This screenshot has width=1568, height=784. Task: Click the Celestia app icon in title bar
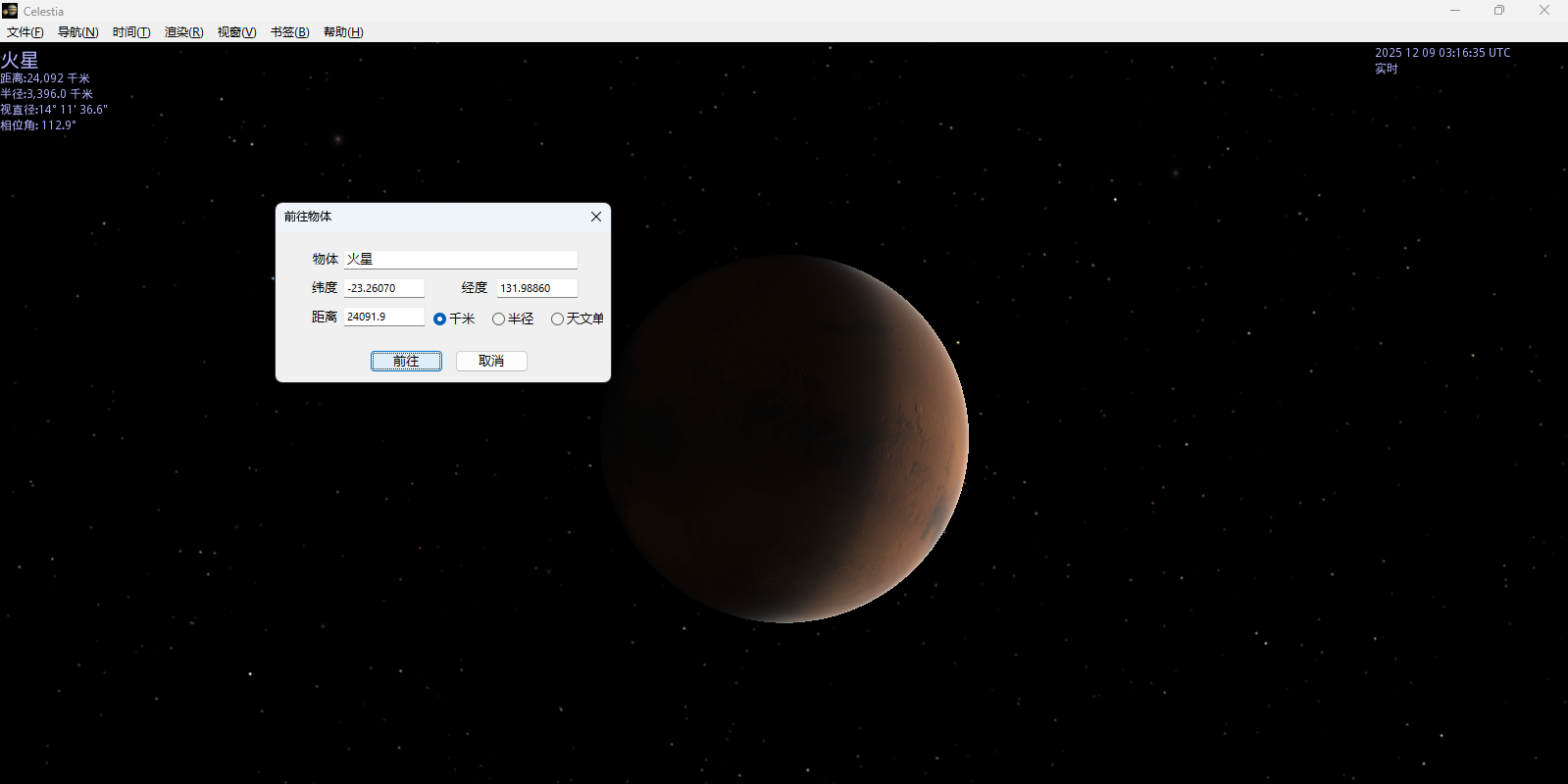pos(10,11)
